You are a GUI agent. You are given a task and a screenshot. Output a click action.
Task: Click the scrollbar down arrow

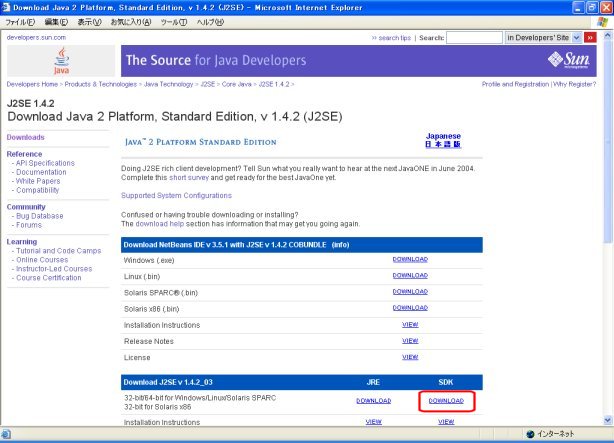[x=607, y=421]
